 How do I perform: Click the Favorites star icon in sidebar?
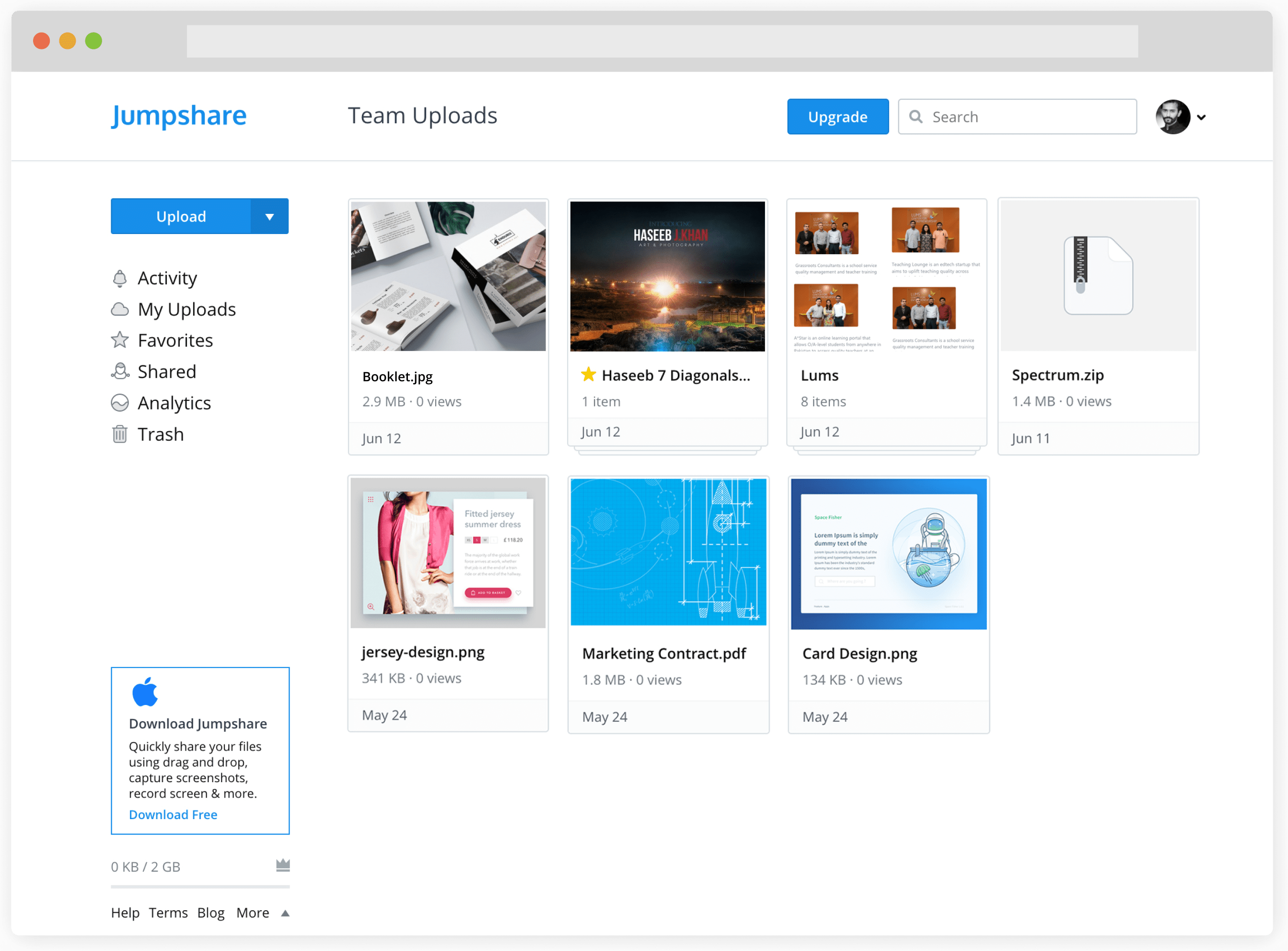(x=120, y=340)
